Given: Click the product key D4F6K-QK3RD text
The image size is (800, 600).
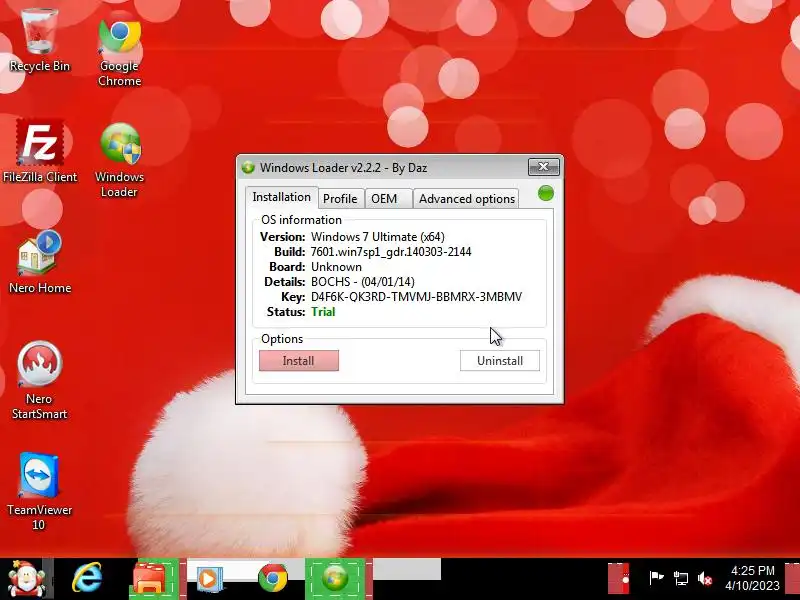Looking at the screenshot, I should pos(416,297).
